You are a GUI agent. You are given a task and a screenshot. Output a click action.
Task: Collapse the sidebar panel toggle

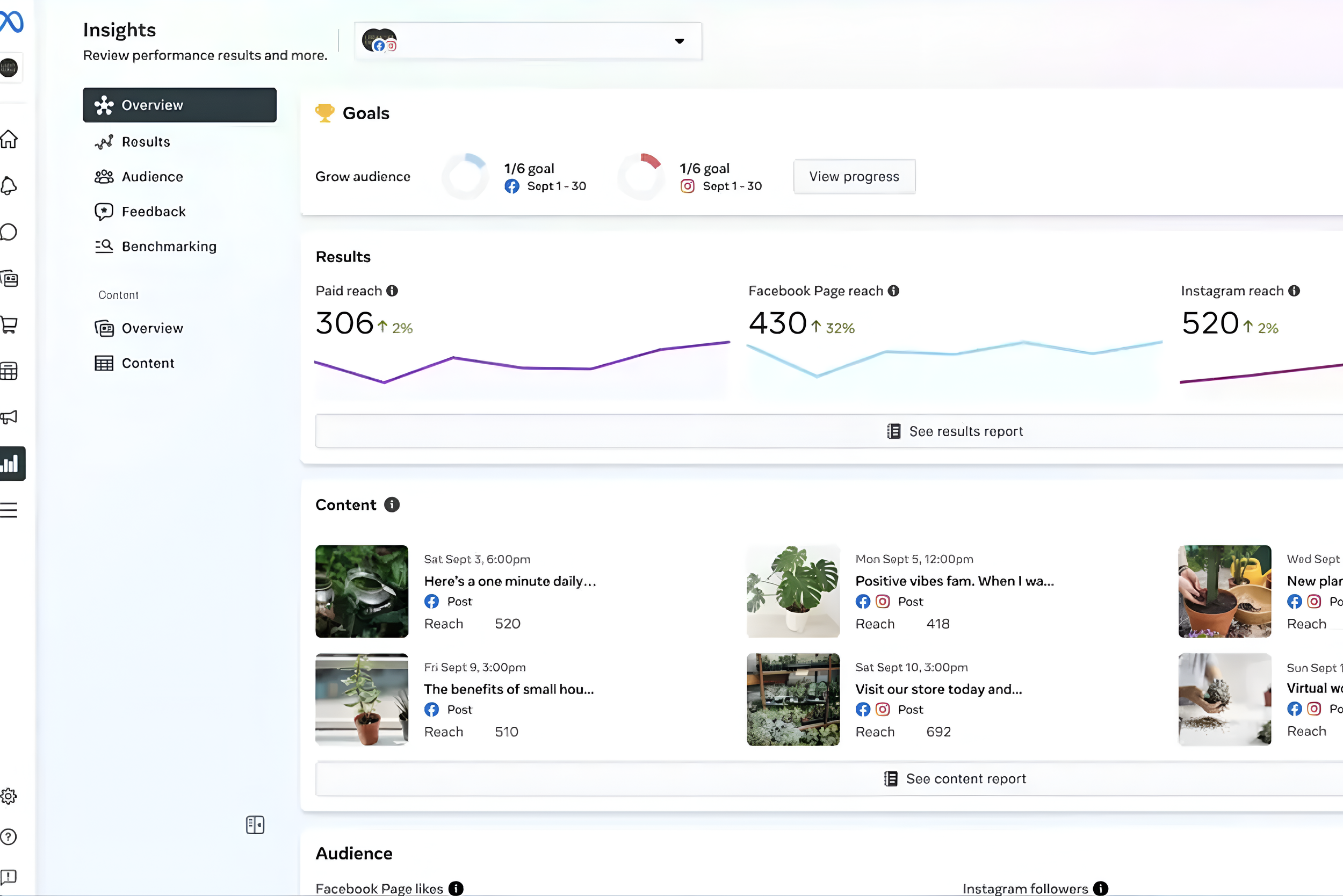coord(255,825)
